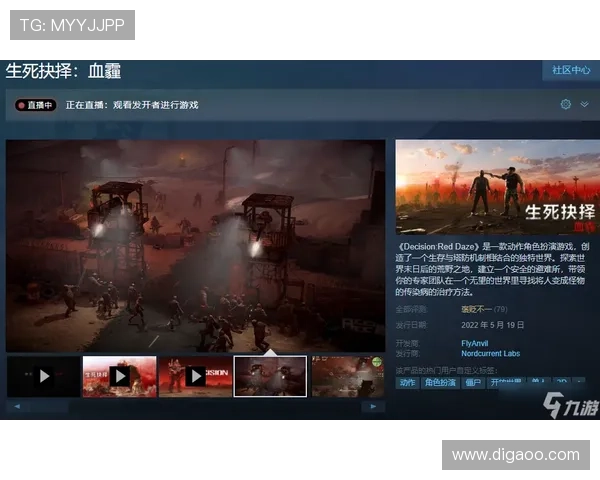
Task: Click the right arrow of thumbnail strip
Action: 373,407
